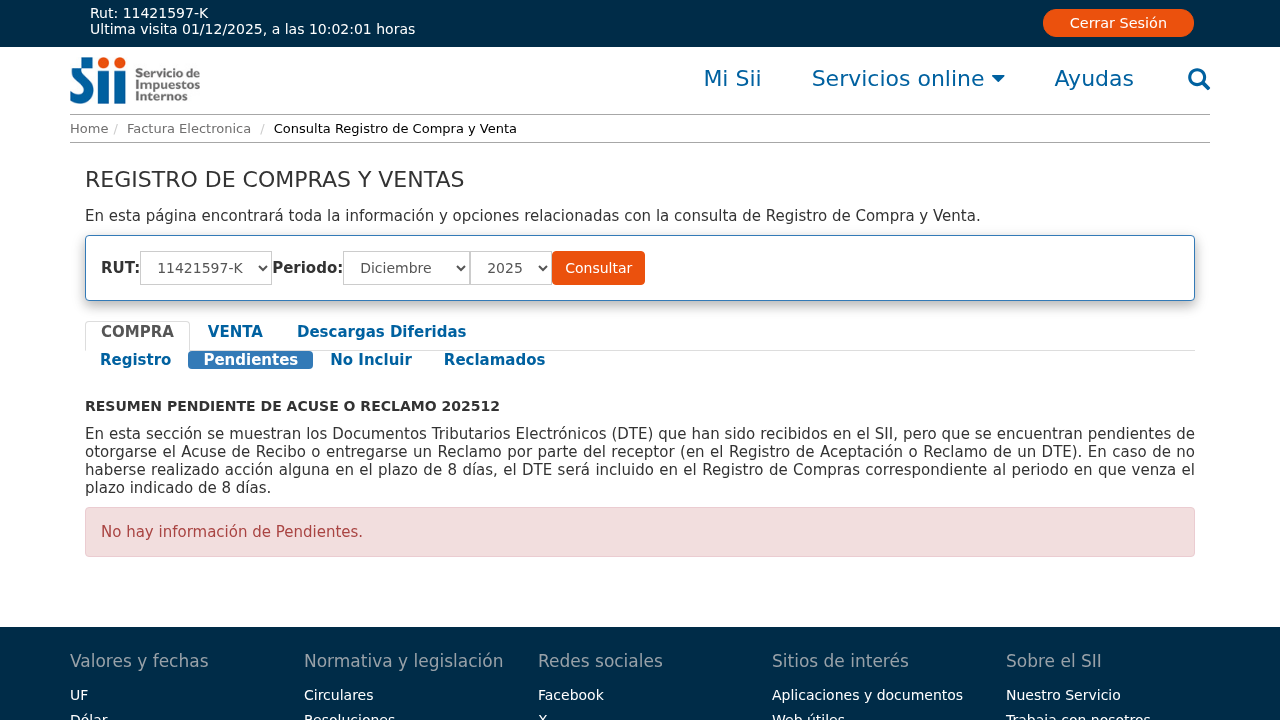
Task: Click the SII logo
Action: click(135, 80)
